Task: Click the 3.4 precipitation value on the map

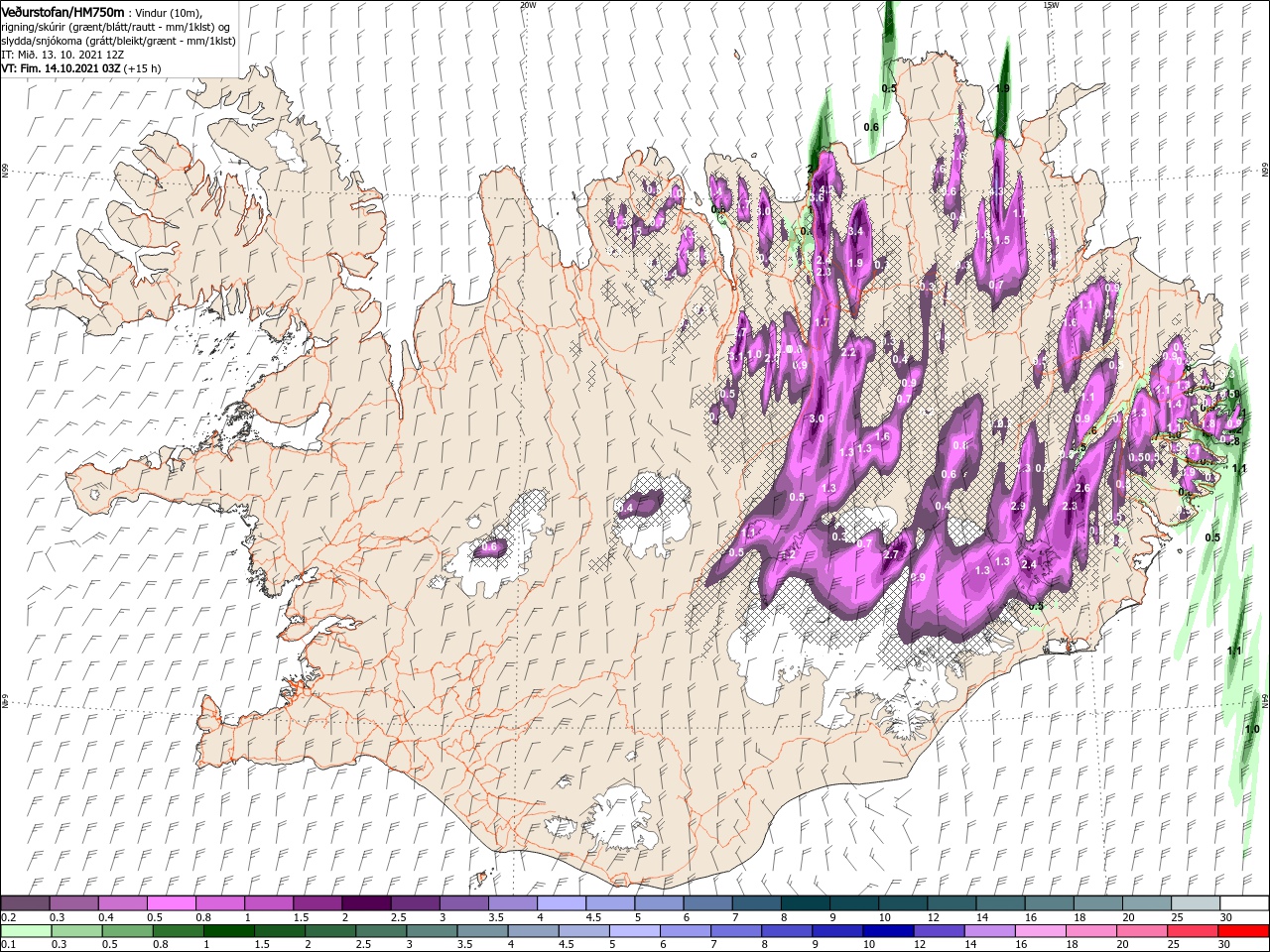Action: click(x=857, y=230)
